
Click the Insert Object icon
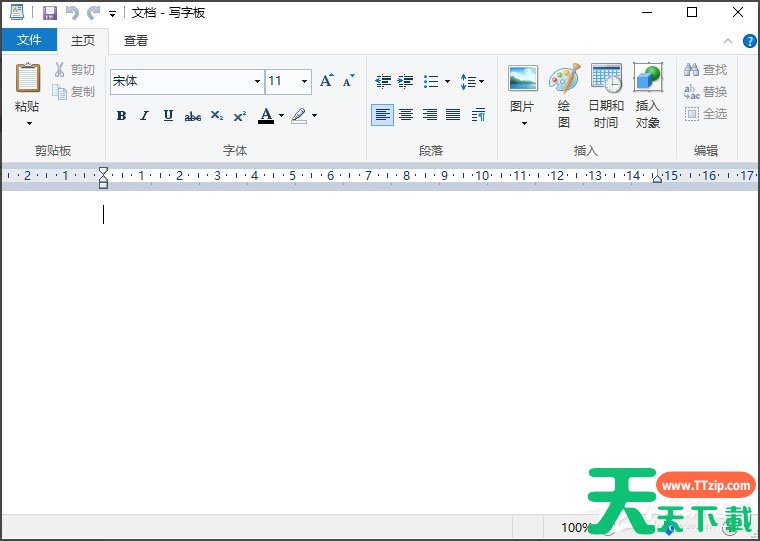647,79
